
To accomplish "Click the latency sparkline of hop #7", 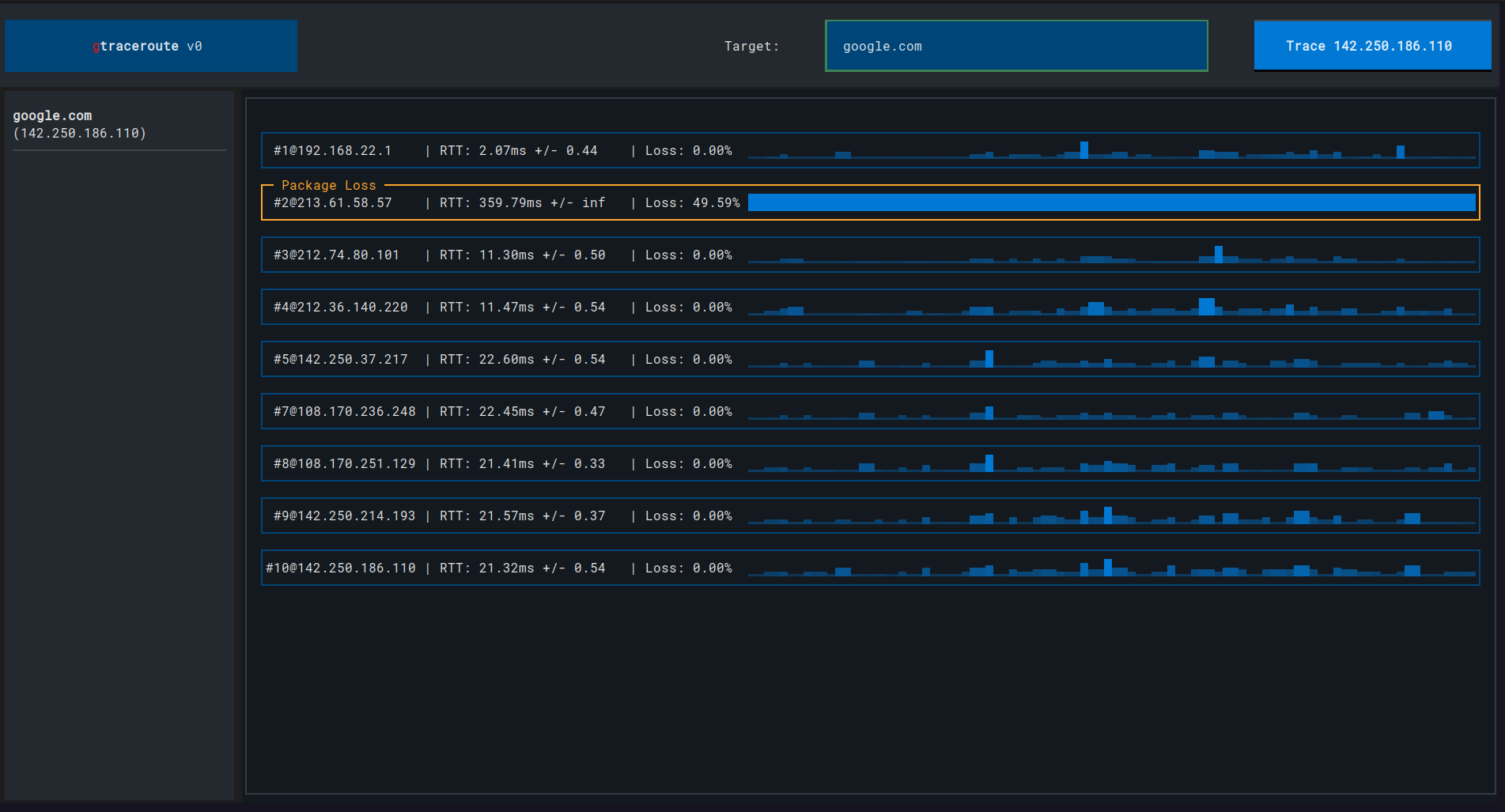I will click(x=1112, y=411).
